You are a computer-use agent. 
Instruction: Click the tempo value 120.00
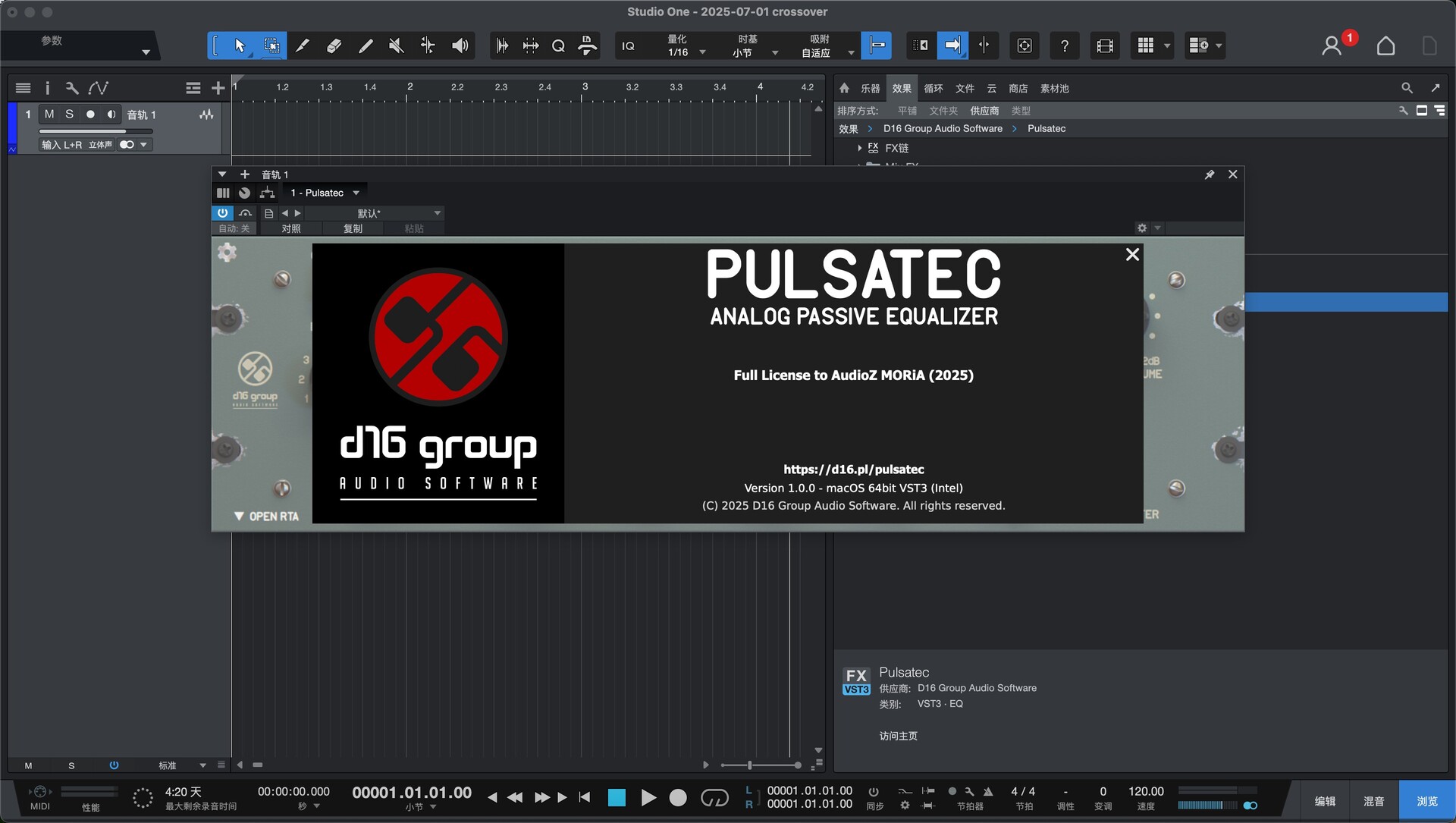pyautogui.click(x=1146, y=791)
